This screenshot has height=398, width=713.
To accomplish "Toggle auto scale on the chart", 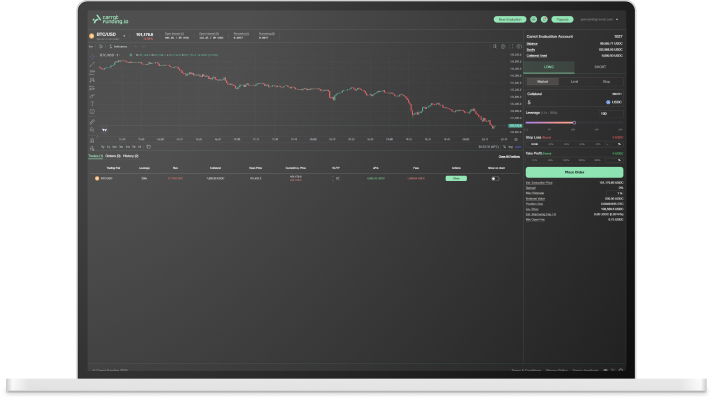I will [x=518, y=147].
